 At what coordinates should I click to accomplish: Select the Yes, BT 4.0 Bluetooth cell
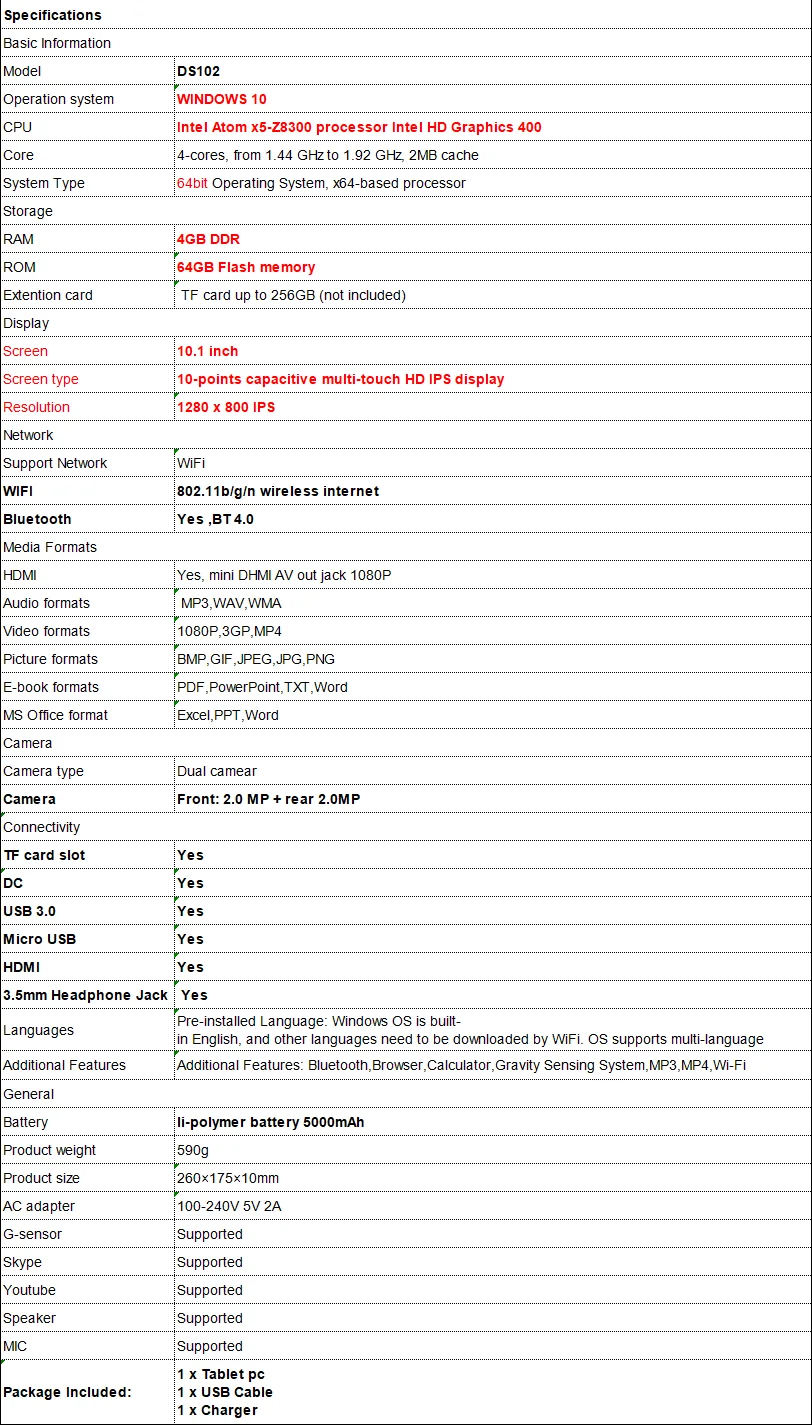tap(492, 519)
